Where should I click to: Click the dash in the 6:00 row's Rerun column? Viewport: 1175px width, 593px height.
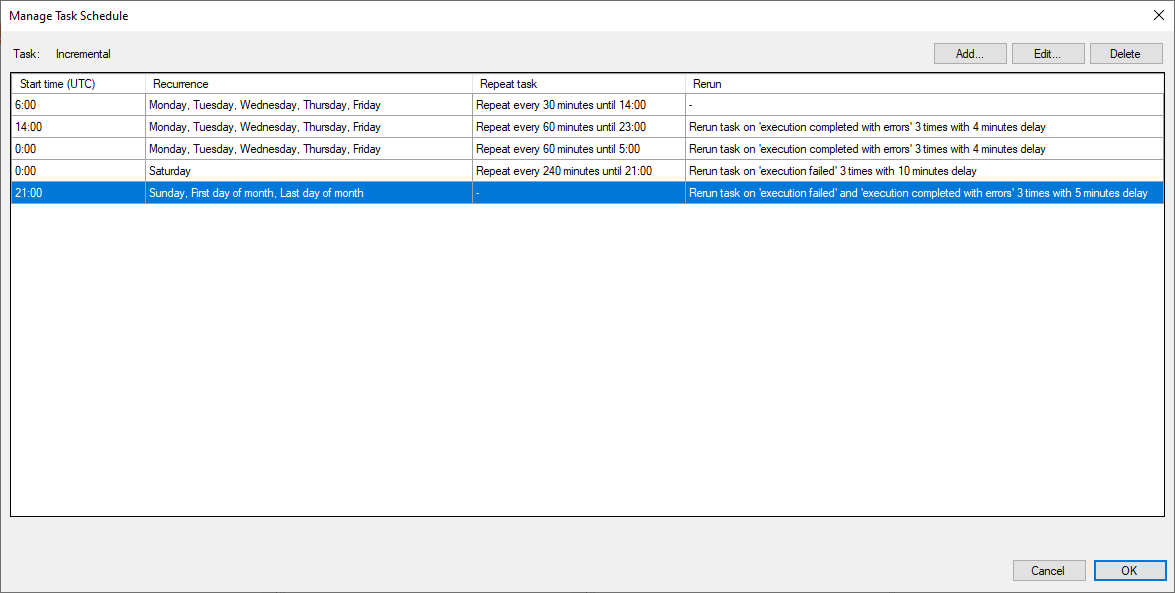click(x=690, y=106)
